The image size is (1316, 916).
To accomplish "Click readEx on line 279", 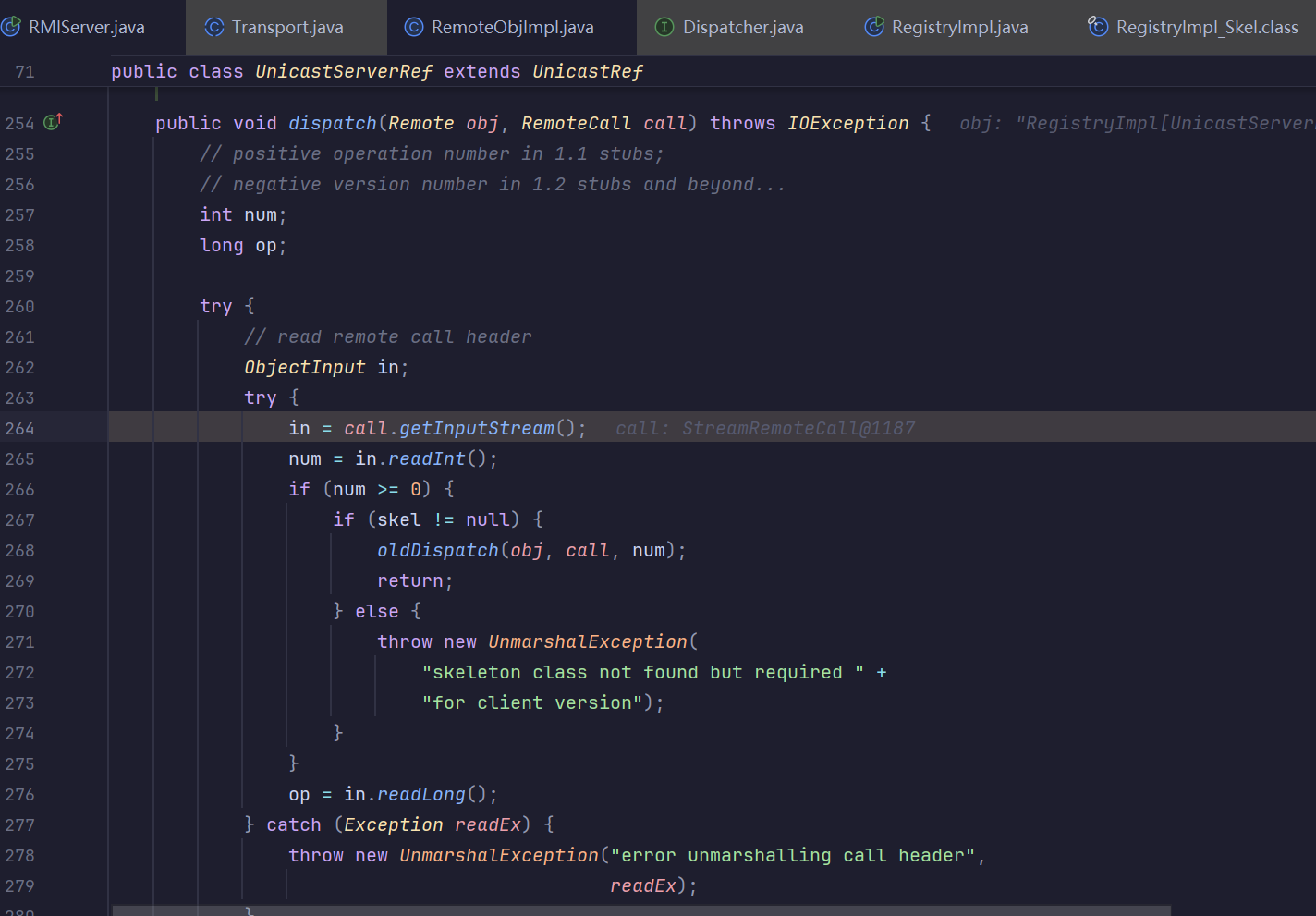I will pyautogui.click(x=643, y=885).
